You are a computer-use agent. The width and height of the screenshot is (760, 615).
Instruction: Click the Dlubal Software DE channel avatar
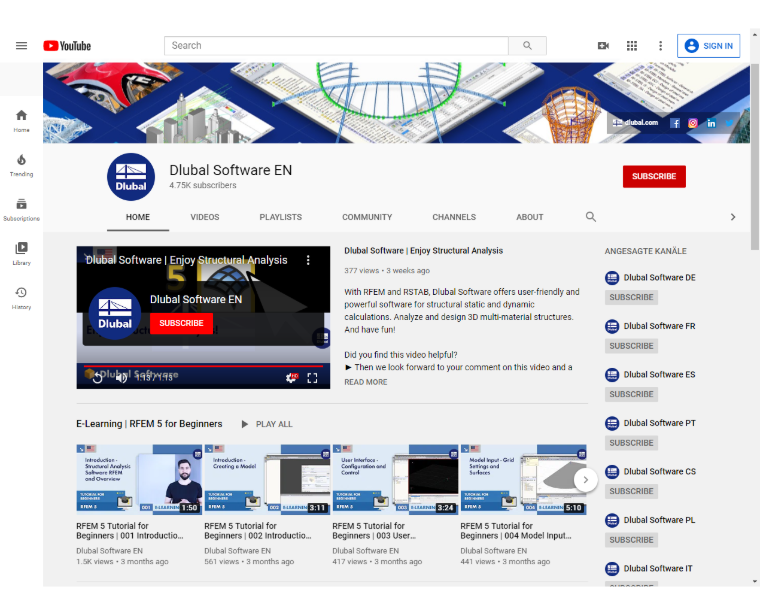(x=612, y=278)
